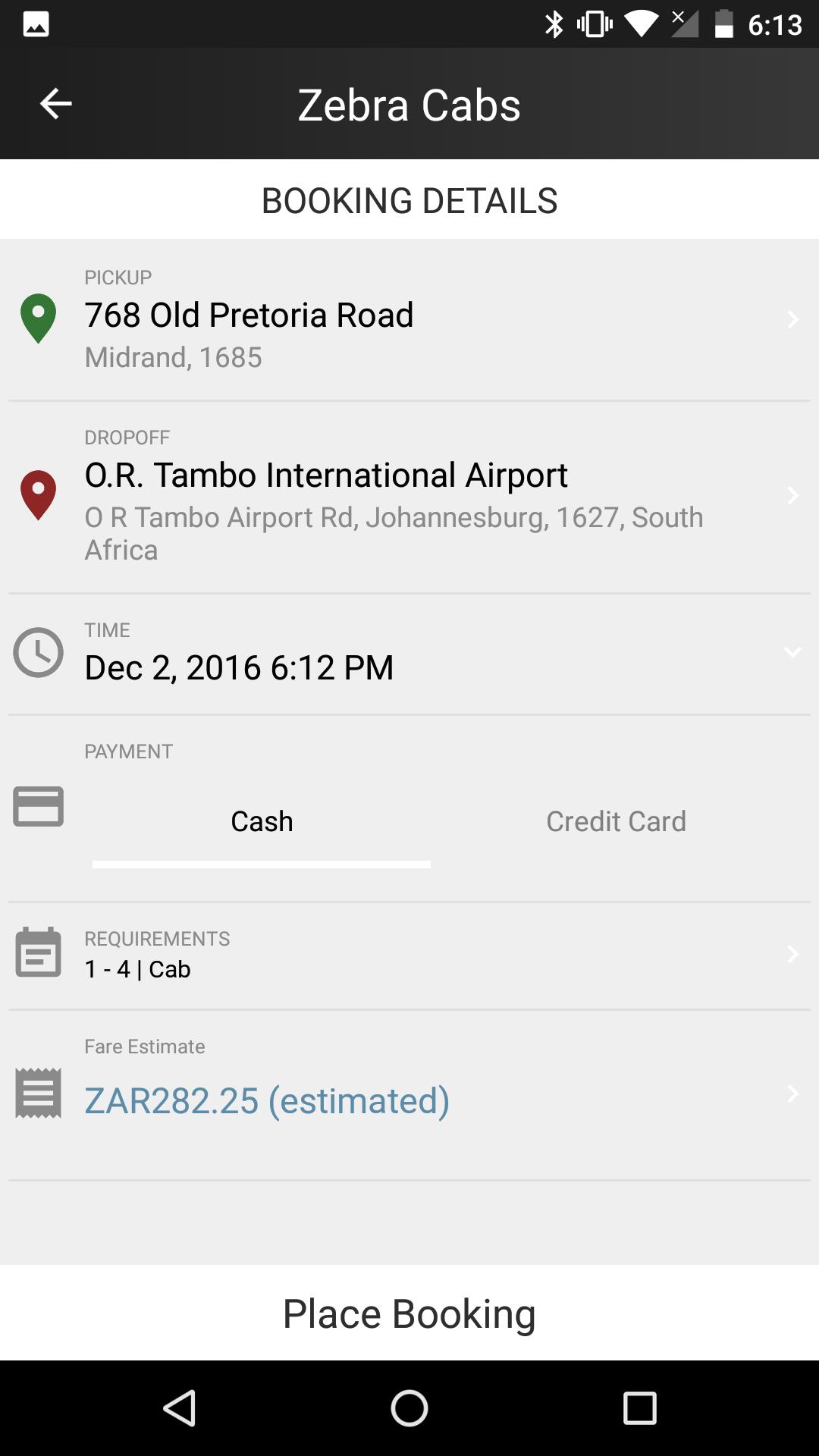Open the image notification in status bar

[36, 24]
